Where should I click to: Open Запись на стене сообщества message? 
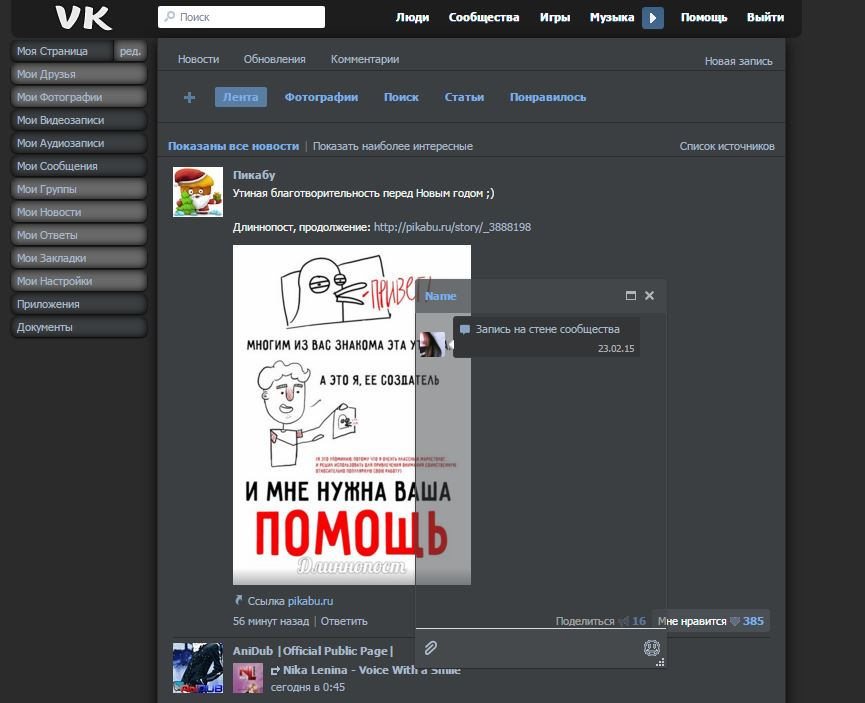547,329
